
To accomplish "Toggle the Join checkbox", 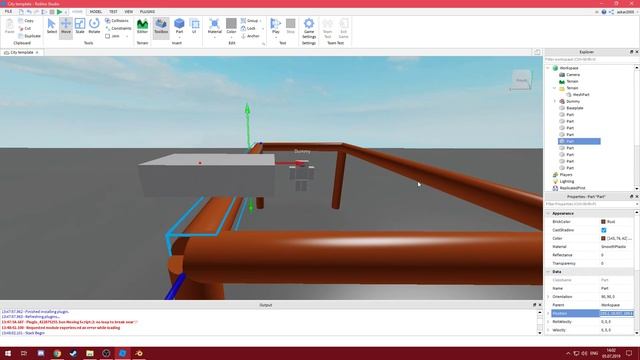I will point(108,36).
